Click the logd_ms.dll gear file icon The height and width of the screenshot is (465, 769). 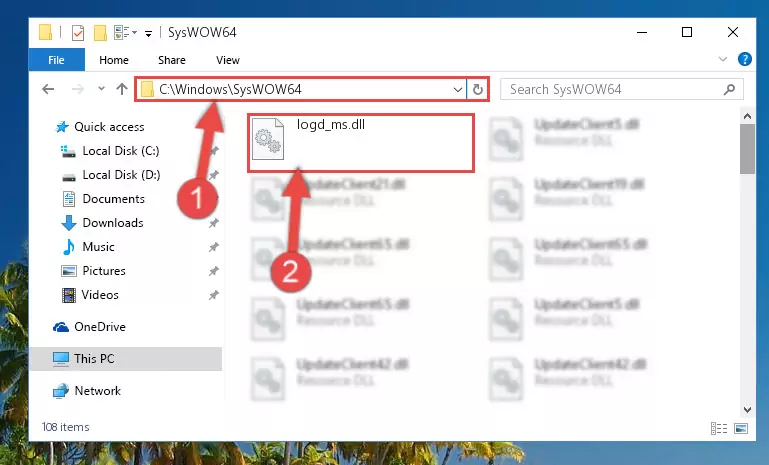[x=268, y=139]
